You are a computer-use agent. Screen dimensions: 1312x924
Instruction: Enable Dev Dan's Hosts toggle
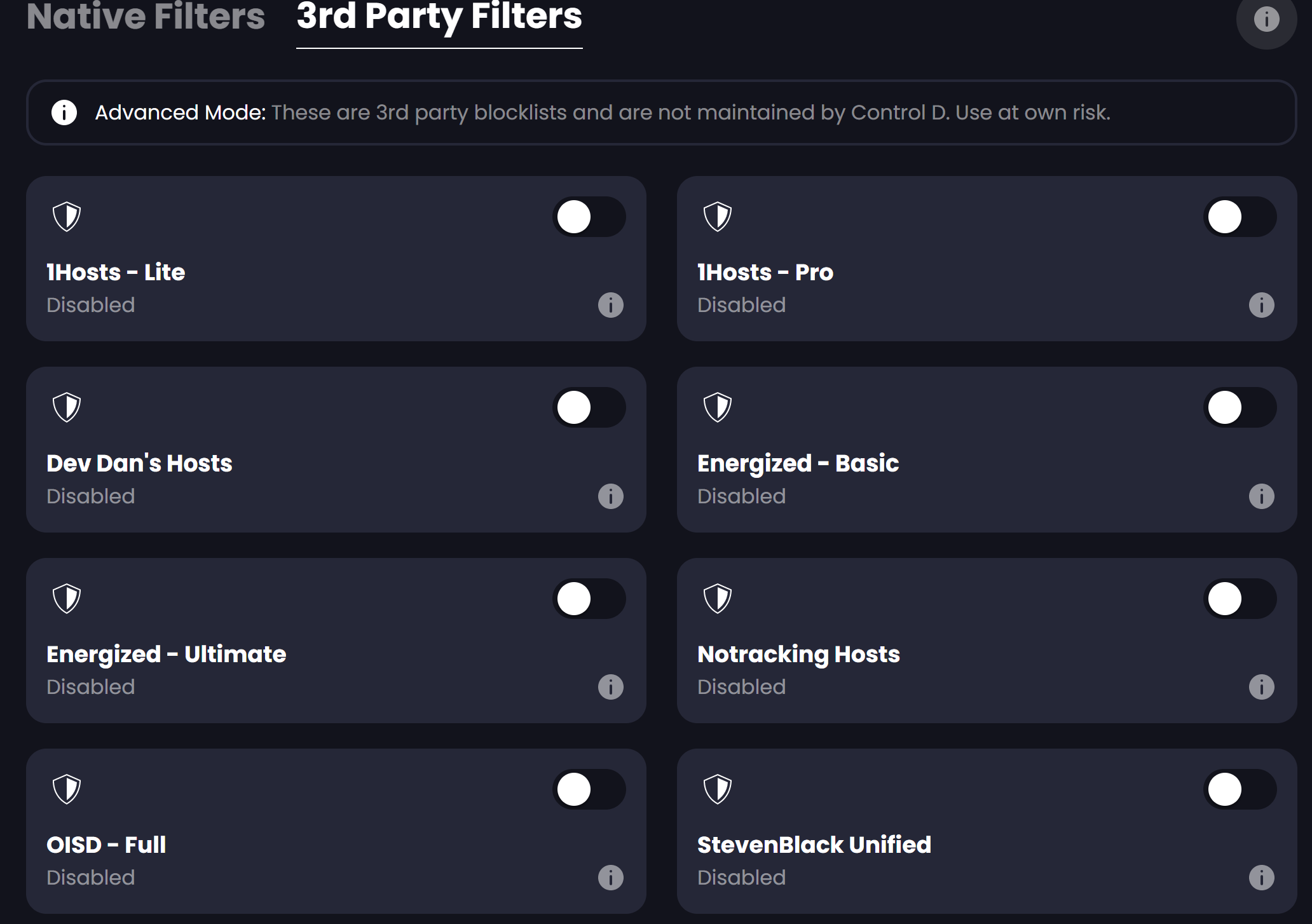point(589,407)
